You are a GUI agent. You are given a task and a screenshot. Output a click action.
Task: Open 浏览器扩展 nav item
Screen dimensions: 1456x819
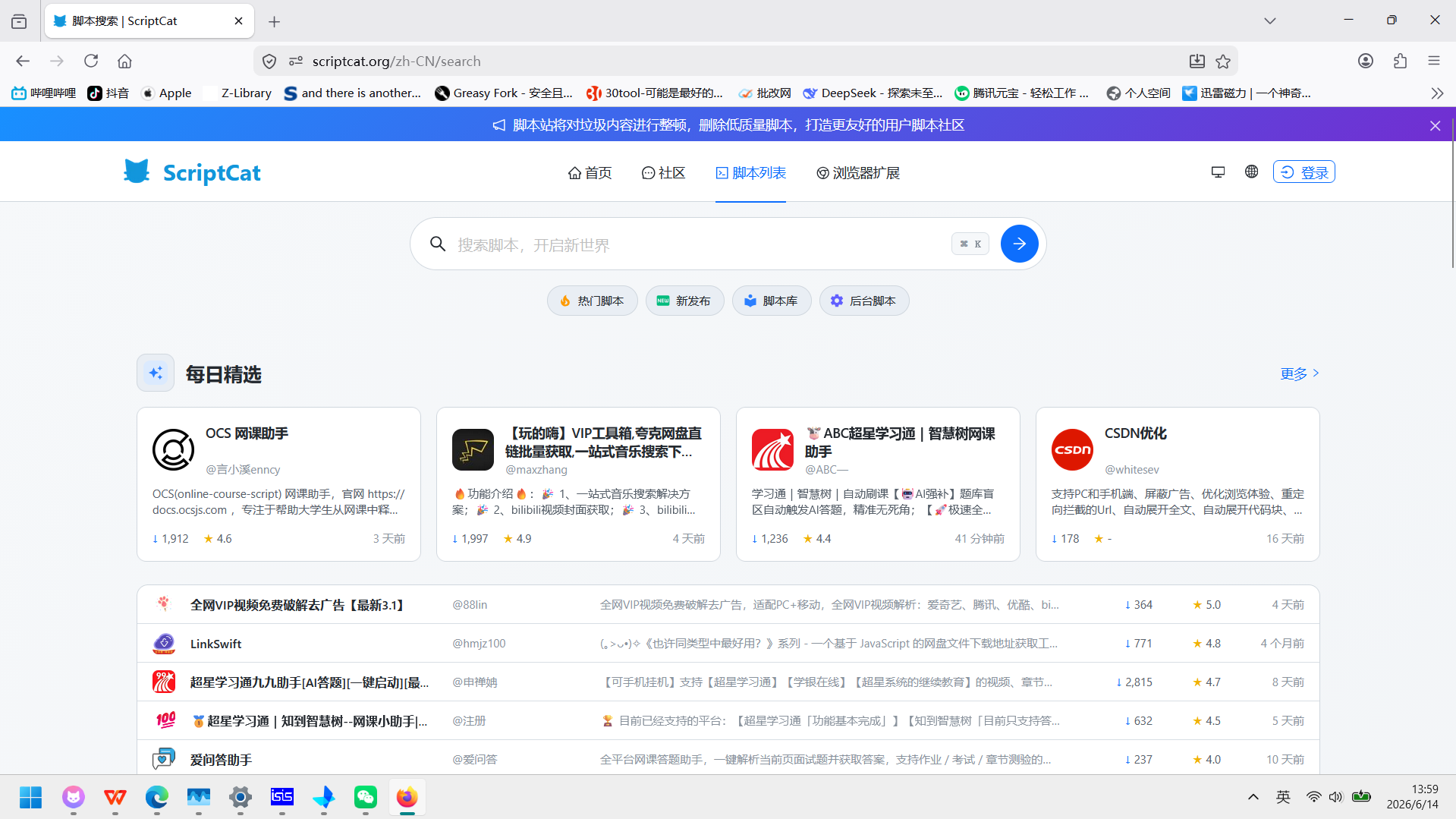(857, 173)
